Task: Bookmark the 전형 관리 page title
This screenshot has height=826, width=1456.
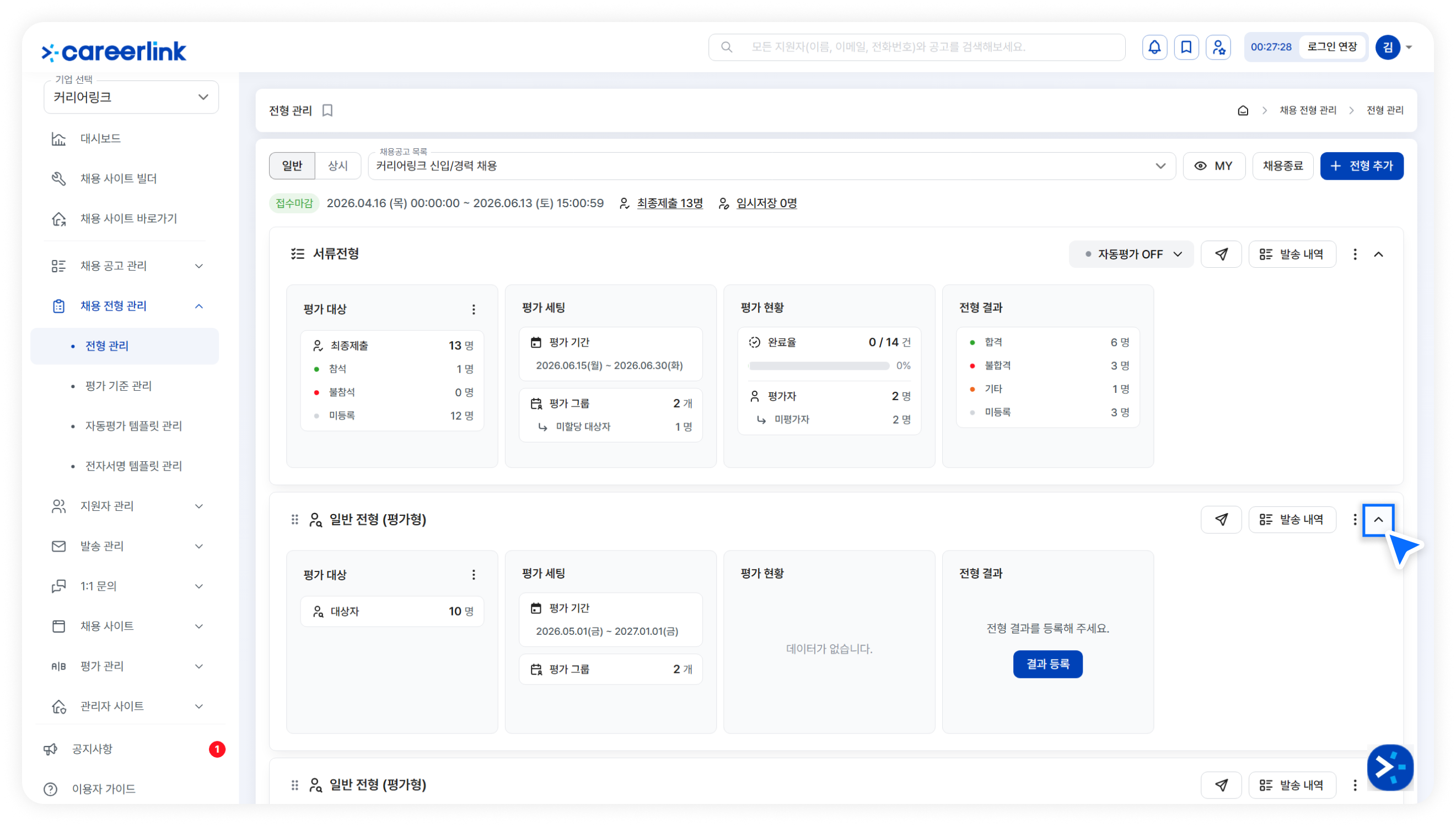Action: [327, 110]
